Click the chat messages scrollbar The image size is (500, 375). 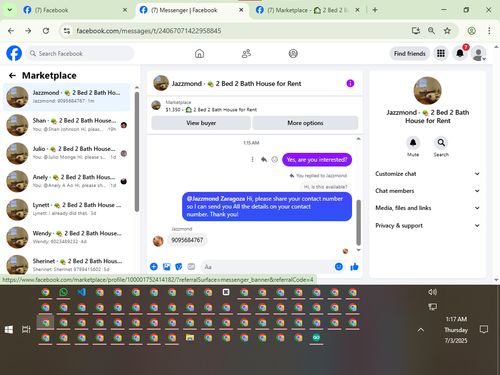point(359,222)
